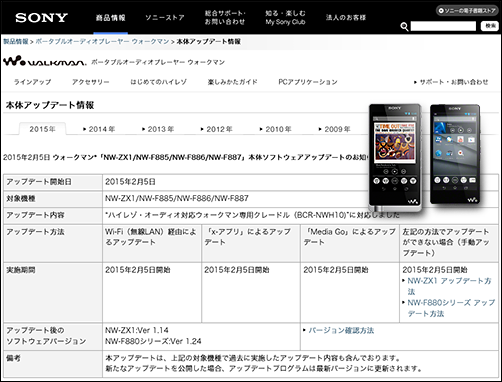Screen dimensions: 502x382
Task: Click the 検索 search button
Action: coord(490,26)
